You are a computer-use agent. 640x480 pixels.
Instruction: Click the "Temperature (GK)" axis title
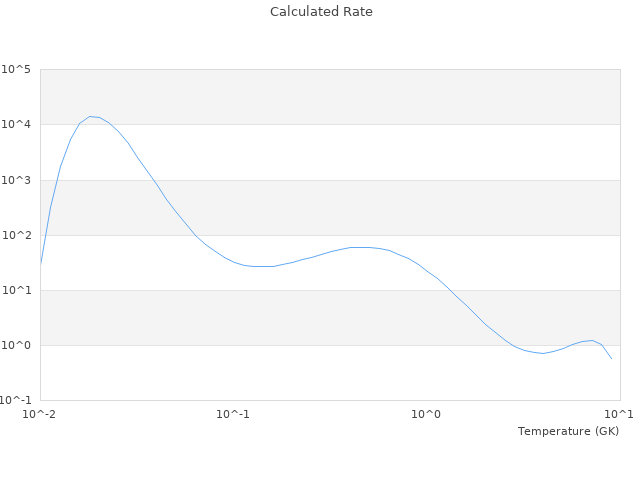(568, 431)
